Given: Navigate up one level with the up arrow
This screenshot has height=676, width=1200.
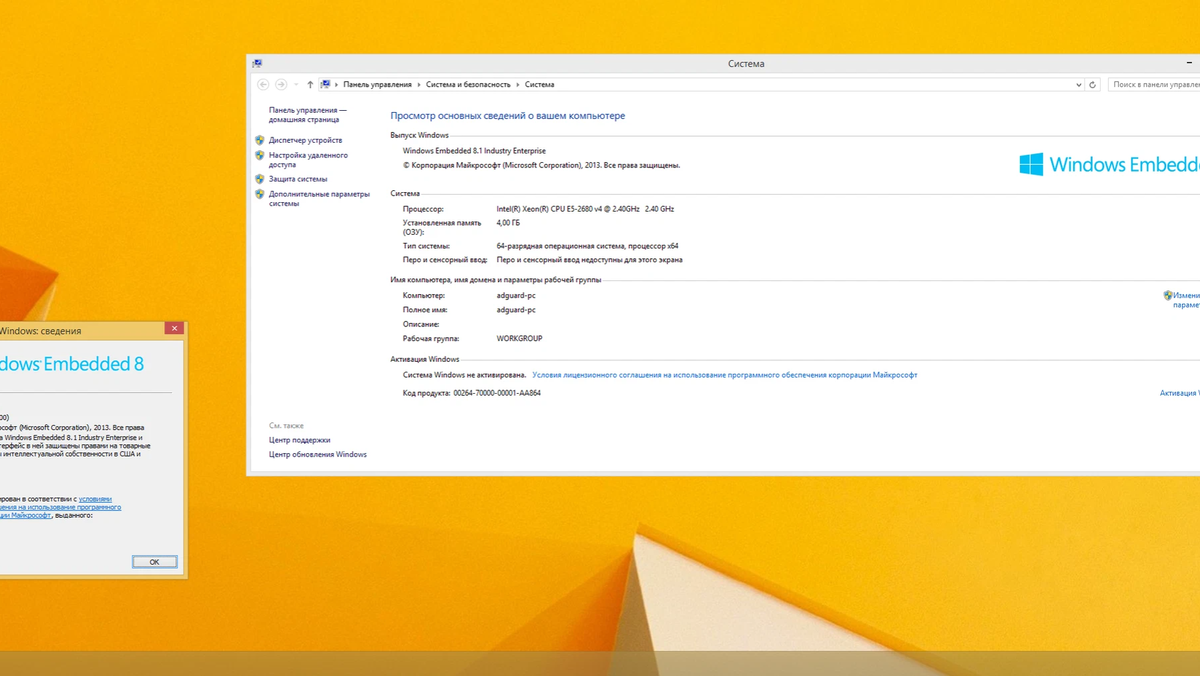Looking at the screenshot, I should click(310, 84).
